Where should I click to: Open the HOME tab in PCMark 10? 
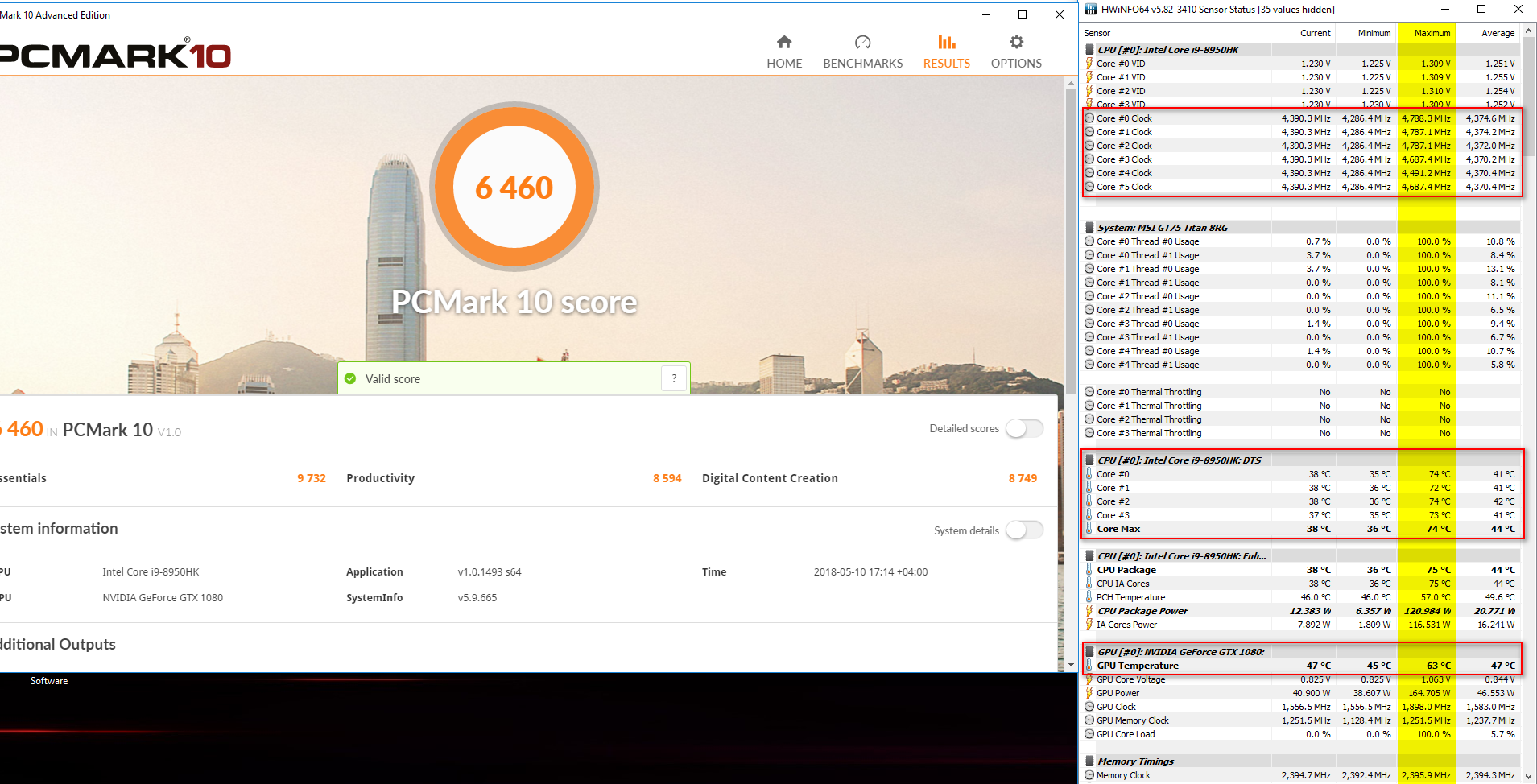tap(784, 52)
